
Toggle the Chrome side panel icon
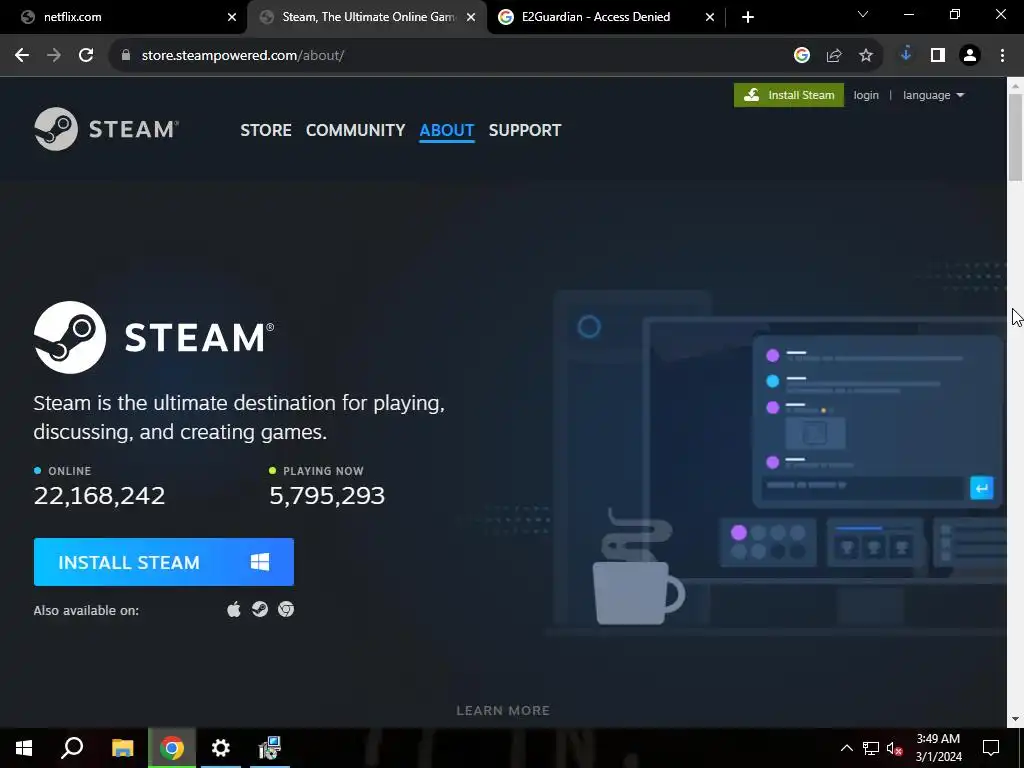click(x=938, y=56)
